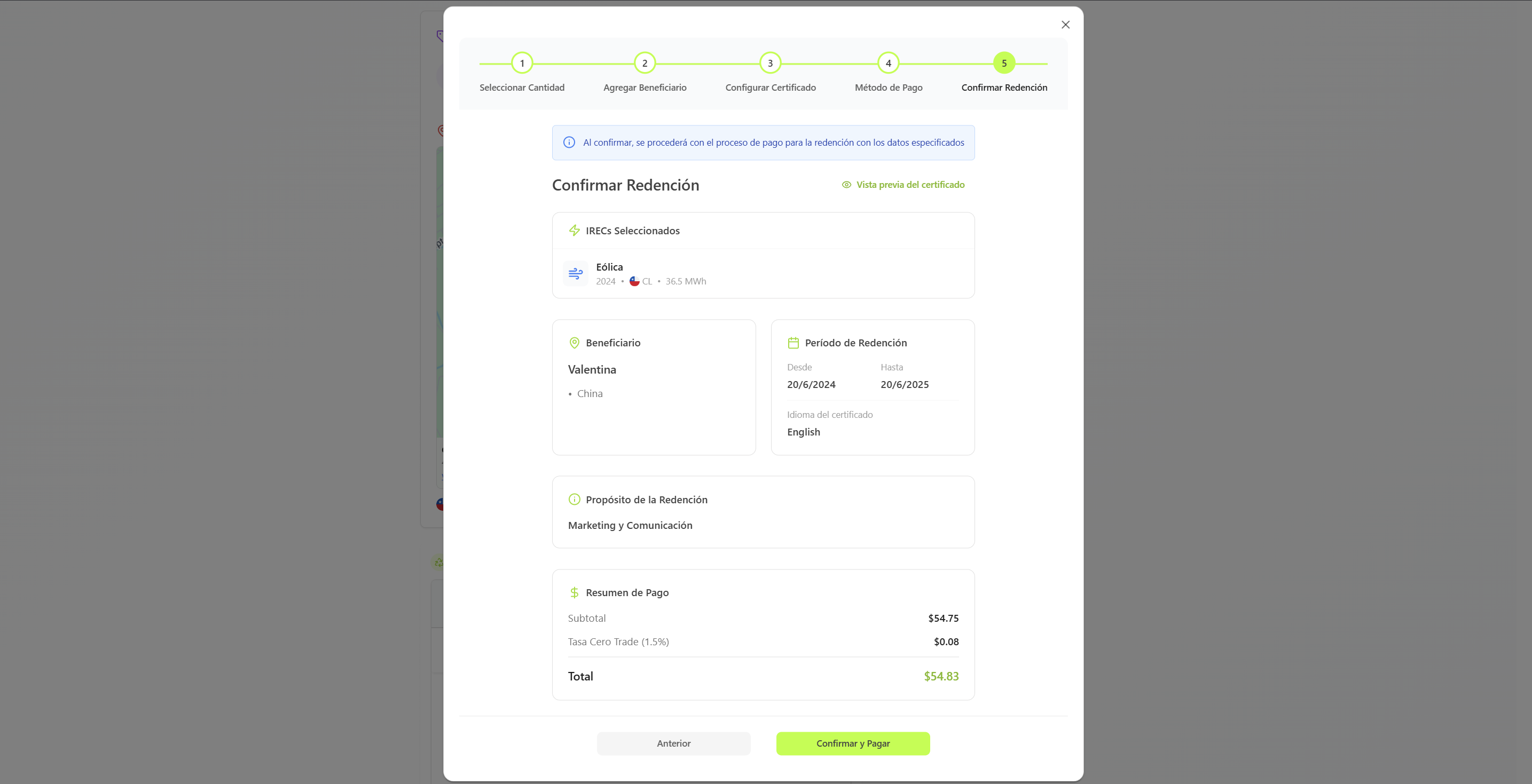Image resolution: width=1532 pixels, height=784 pixels.
Task: Select step 1 Seleccionar Cantidad
Action: point(522,63)
